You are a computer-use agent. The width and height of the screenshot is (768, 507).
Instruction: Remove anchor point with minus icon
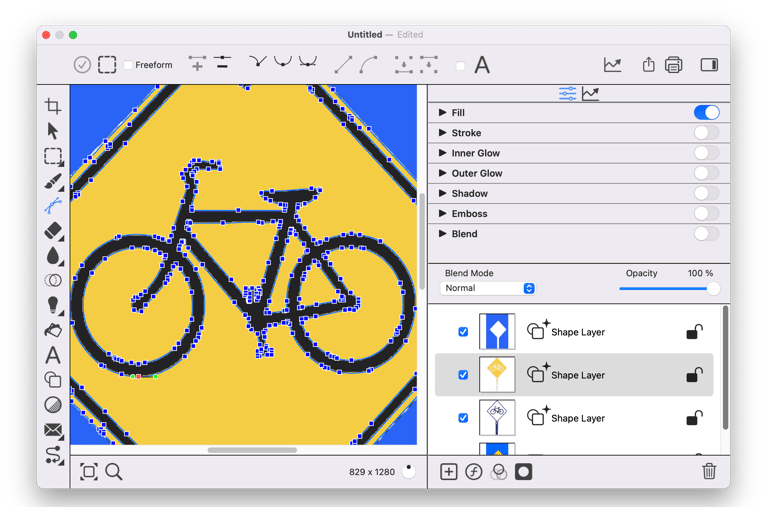223,63
